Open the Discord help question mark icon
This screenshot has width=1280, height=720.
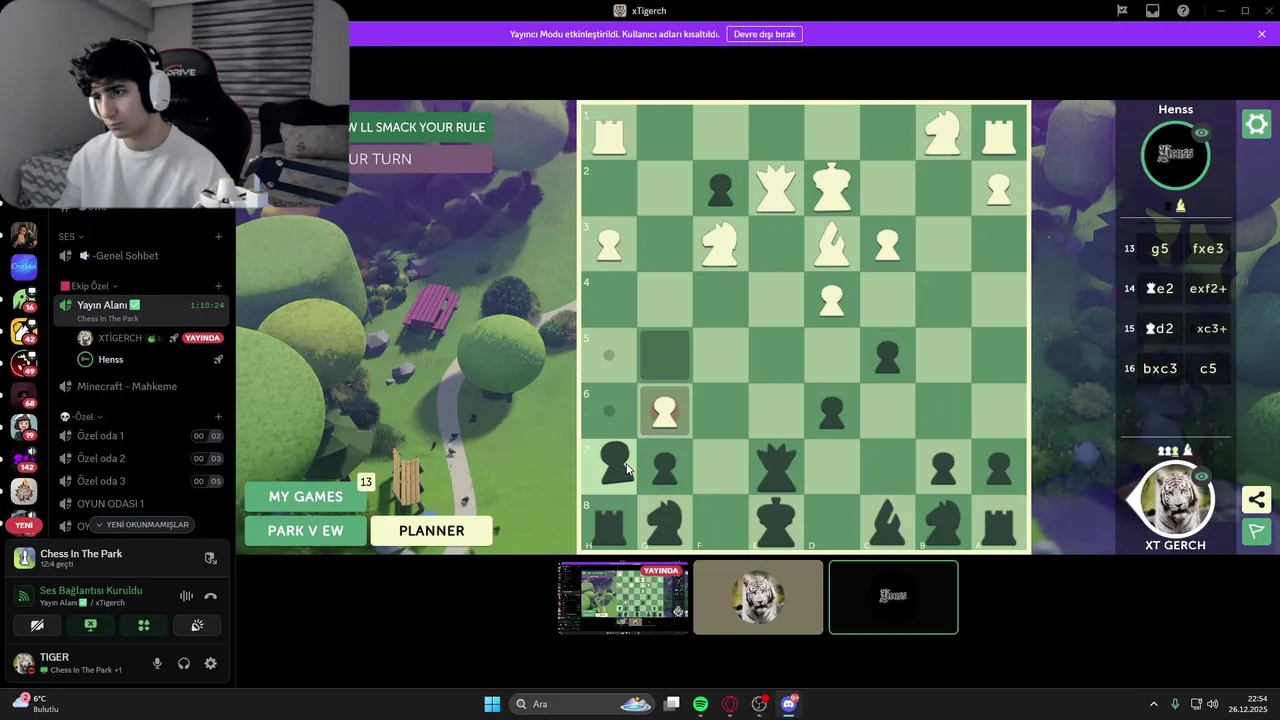pyautogui.click(x=1183, y=11)
